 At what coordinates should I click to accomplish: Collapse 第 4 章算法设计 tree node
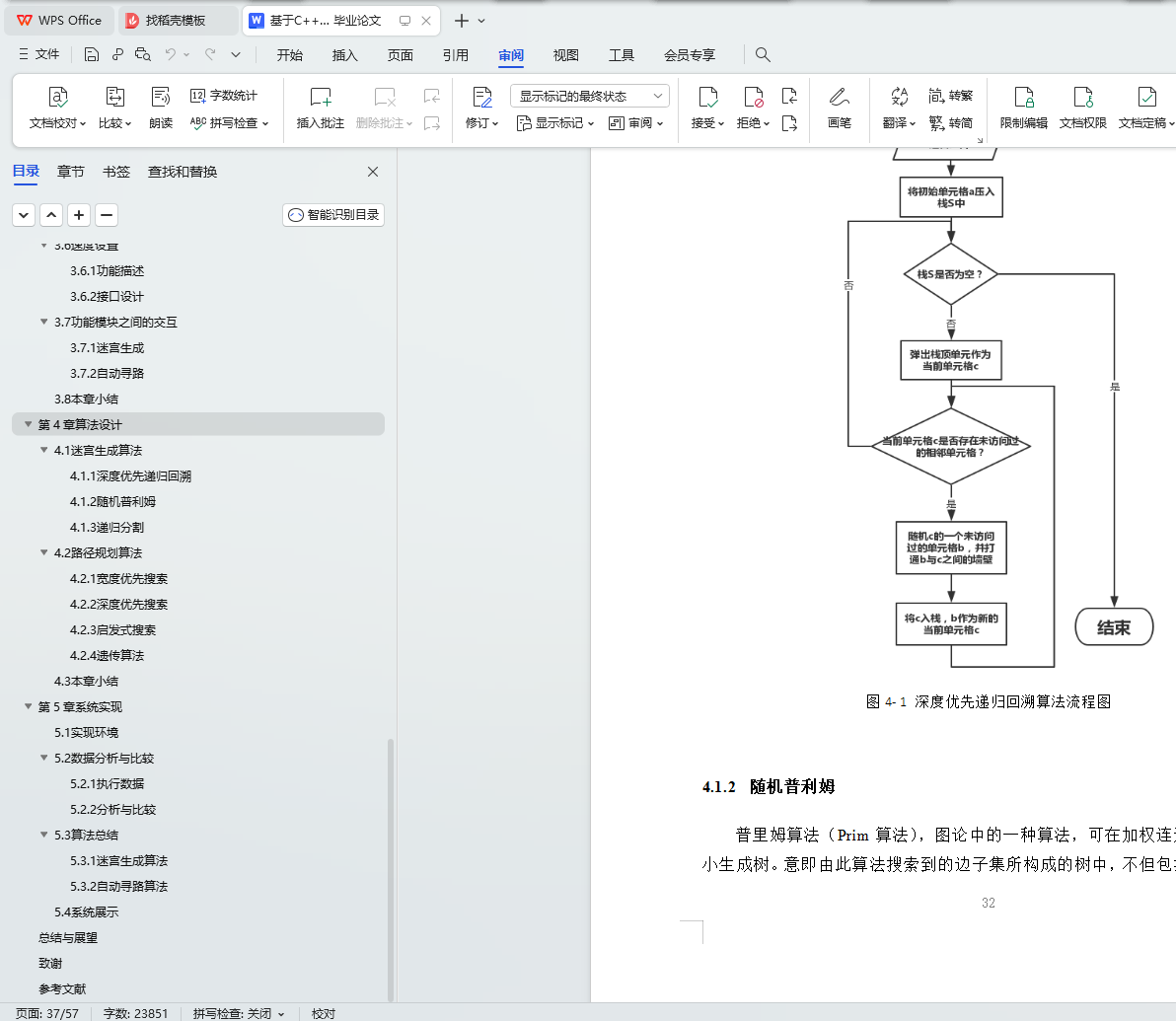tap(28, 424)
